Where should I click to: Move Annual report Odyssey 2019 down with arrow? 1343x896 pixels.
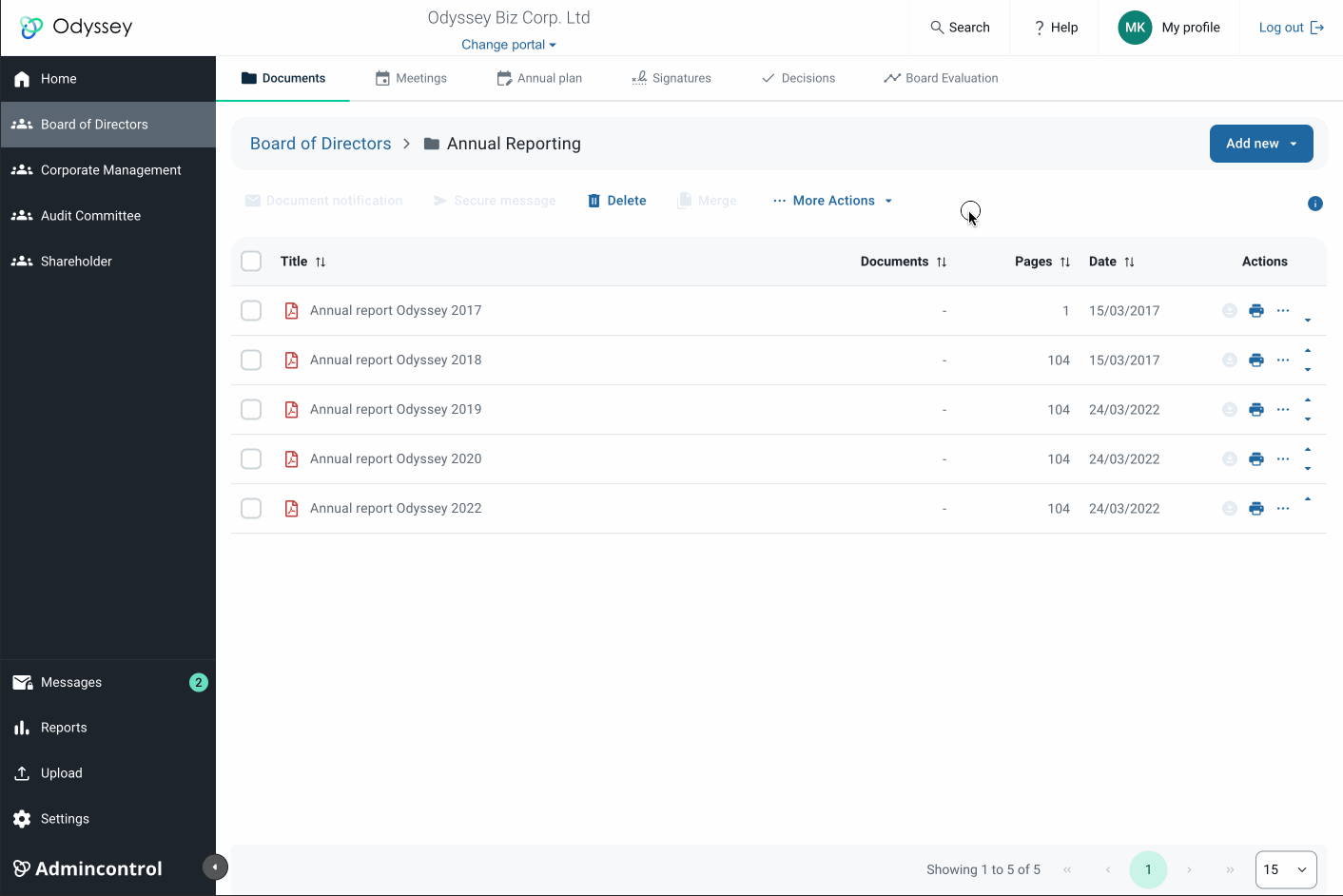coord(1308,419)
